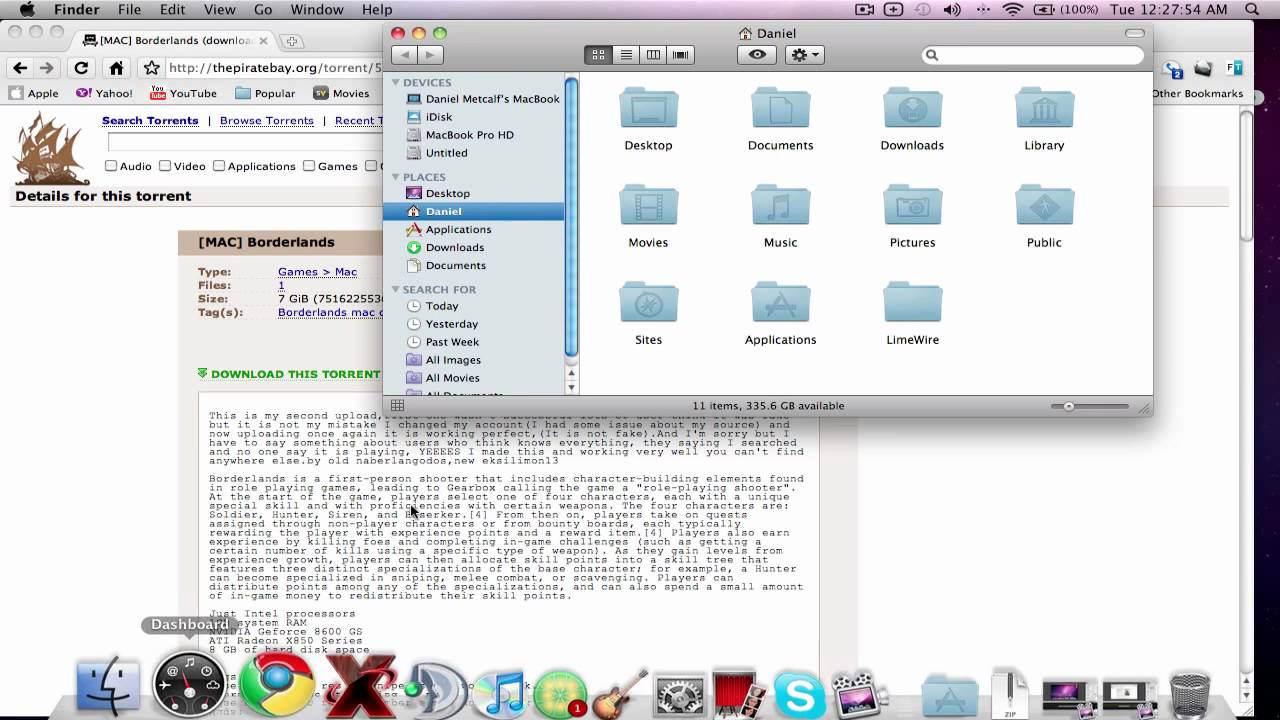Adjust the Finder icon size slider
The width and height of the screenshot is (1280, 720).
[1069, 406]
